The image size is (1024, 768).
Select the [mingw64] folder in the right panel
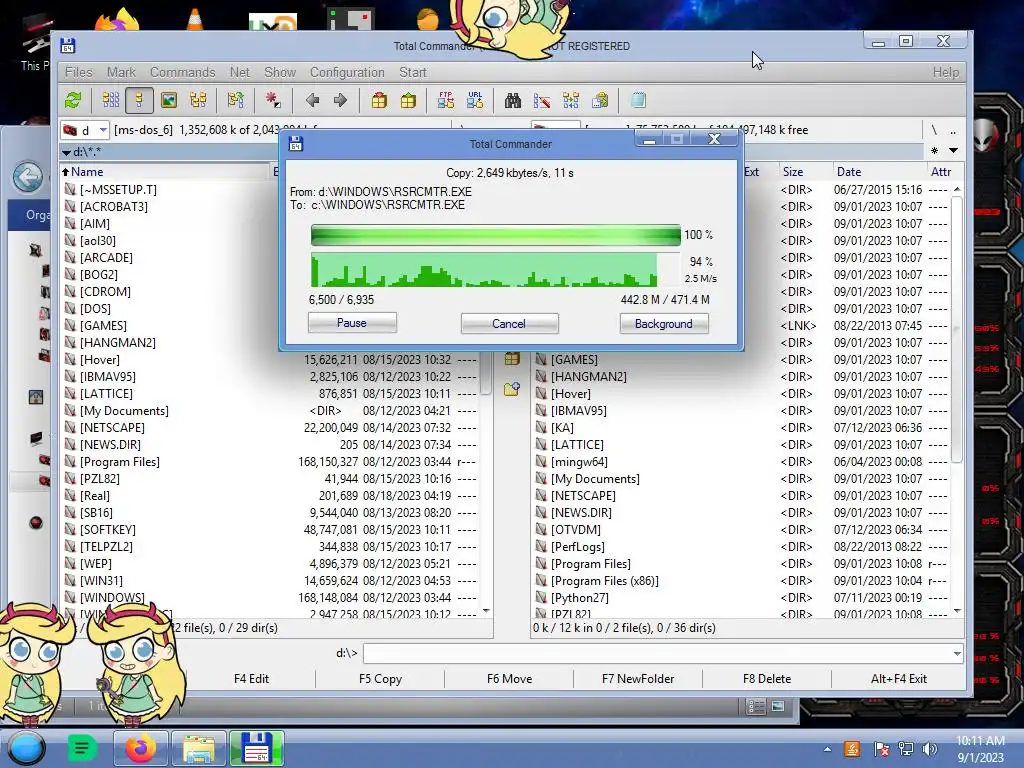579,462
